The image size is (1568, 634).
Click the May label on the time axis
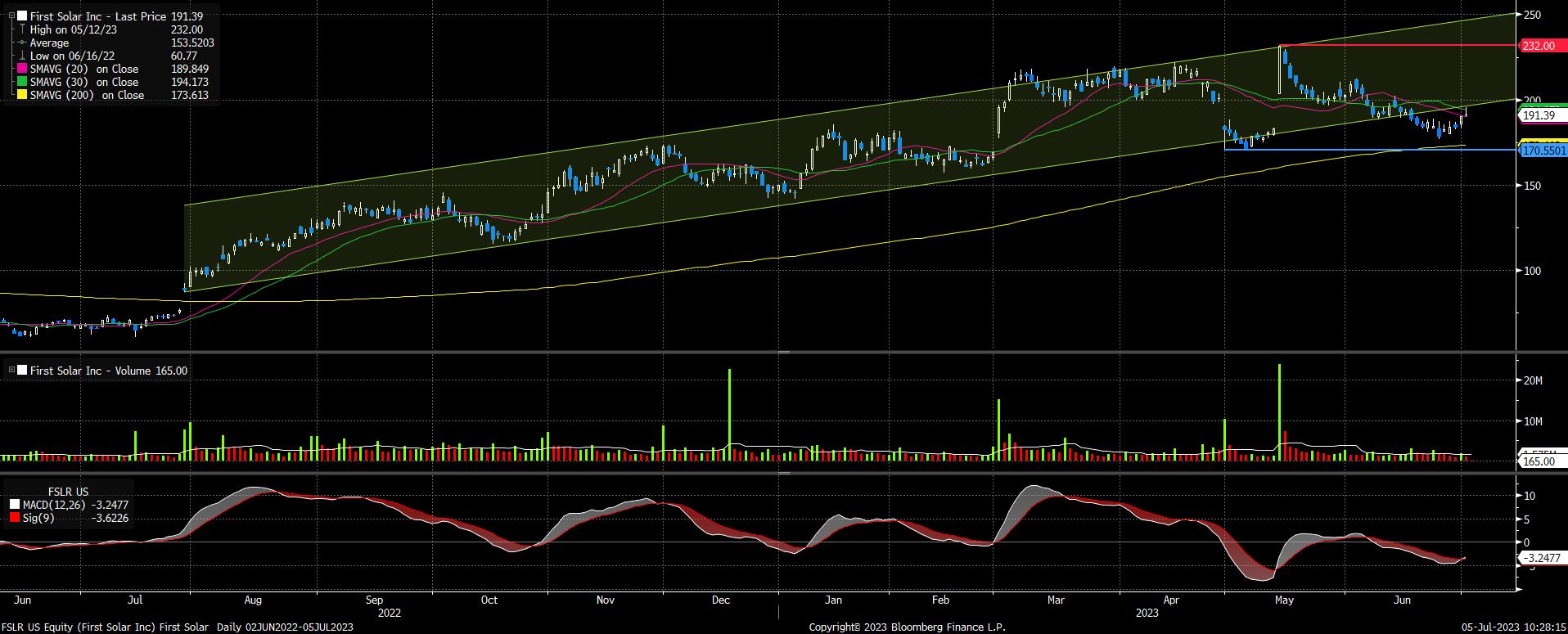pyautogui.click(x=1284, y=600)
